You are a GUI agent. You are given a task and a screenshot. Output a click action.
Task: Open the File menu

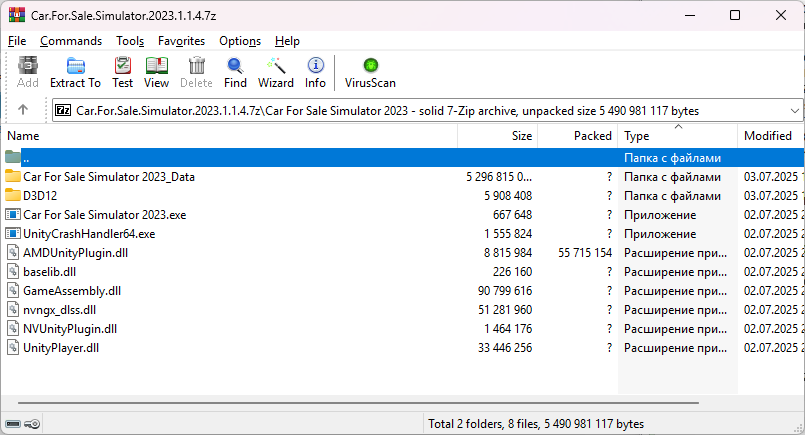pos(17,41)
